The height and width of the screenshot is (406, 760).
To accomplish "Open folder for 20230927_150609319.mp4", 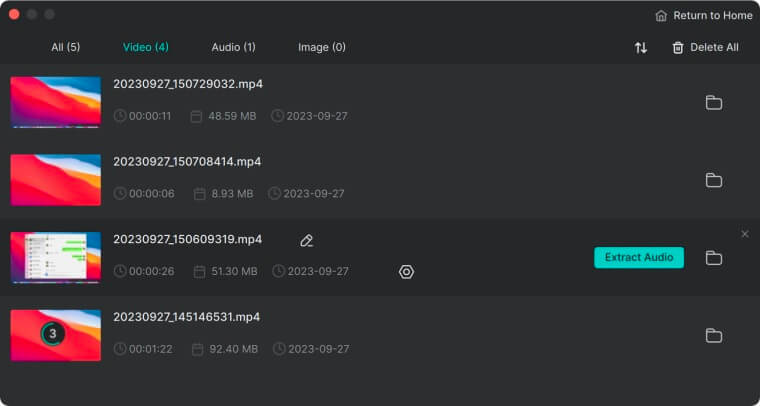I will pos(713,258).
